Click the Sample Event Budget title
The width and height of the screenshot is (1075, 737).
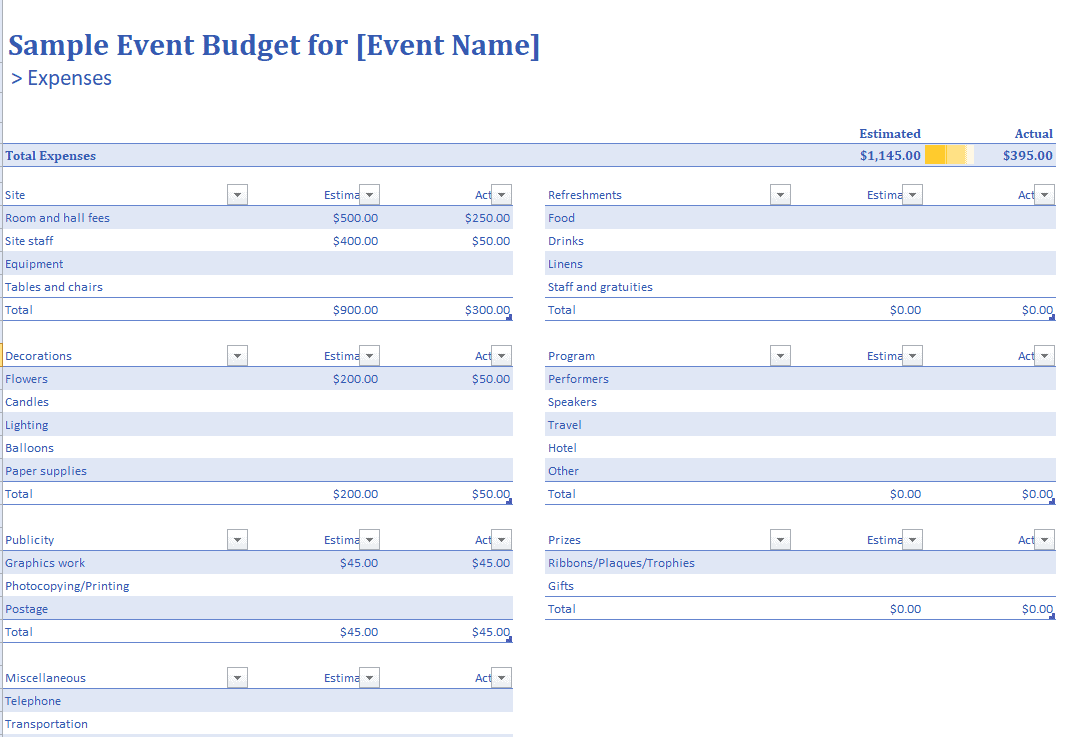click(x=274, y=45)
